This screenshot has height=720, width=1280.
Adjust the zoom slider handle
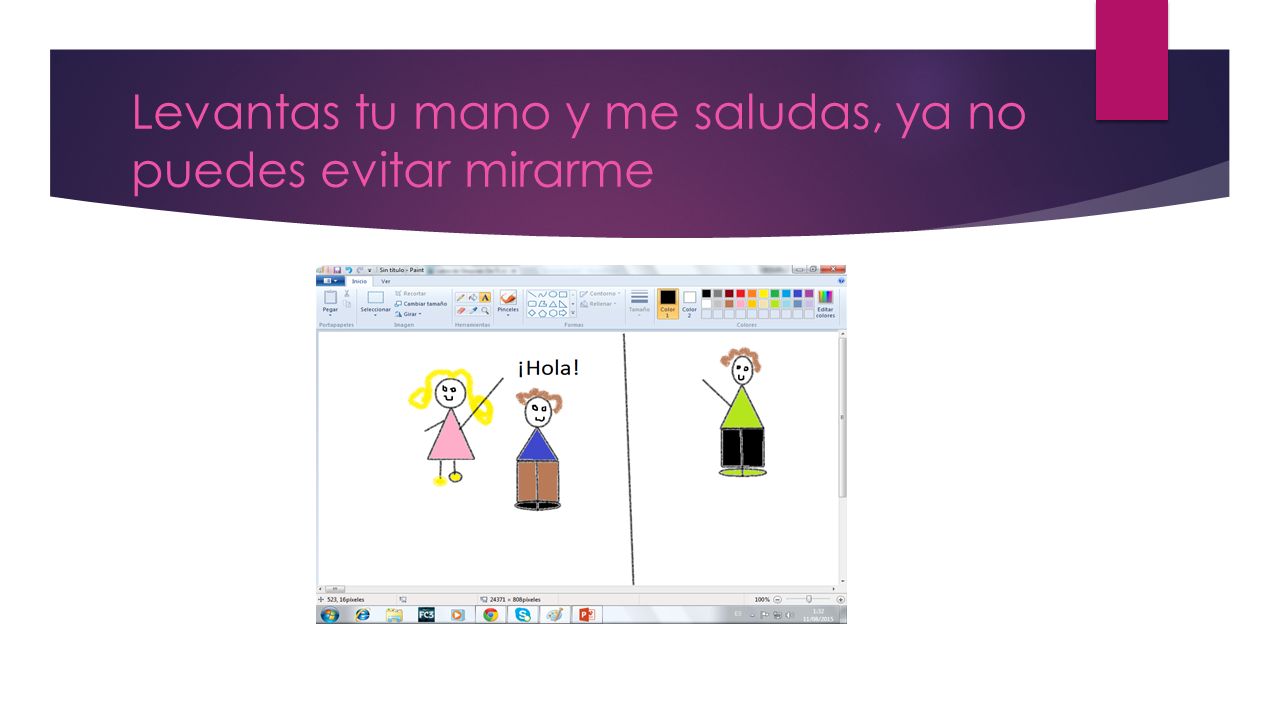click(809, 599)
